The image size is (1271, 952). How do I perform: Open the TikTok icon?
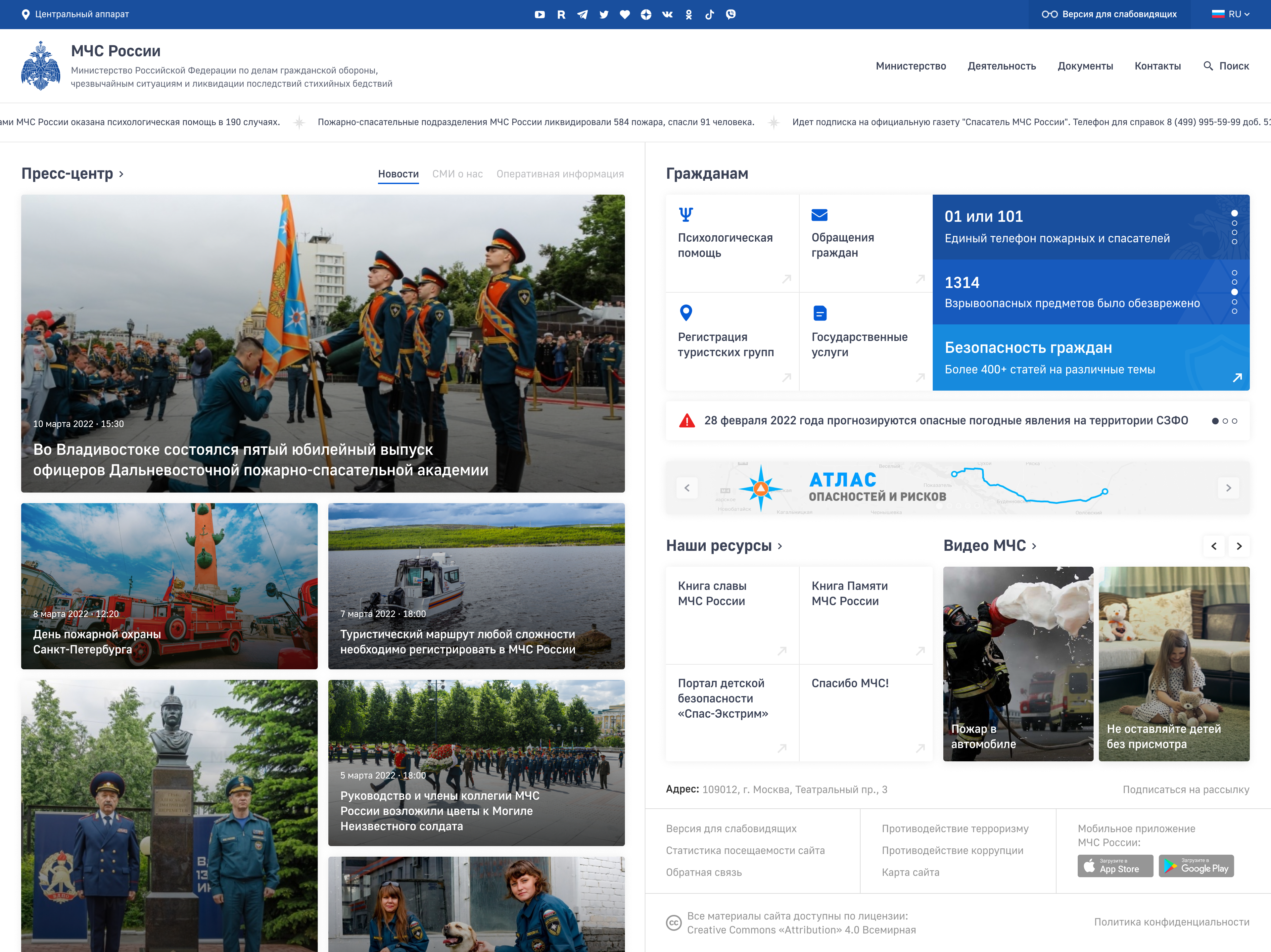coord(710,14)
